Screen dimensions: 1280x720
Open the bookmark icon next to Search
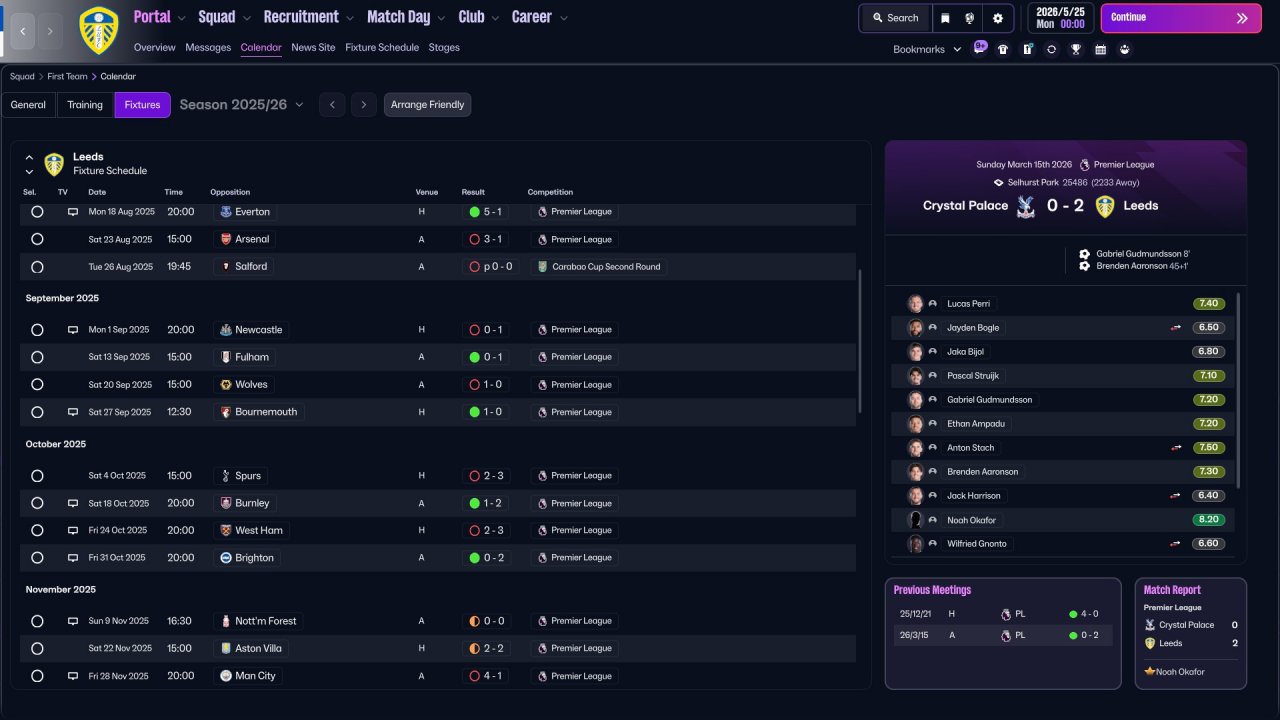[x=946, y=18]
